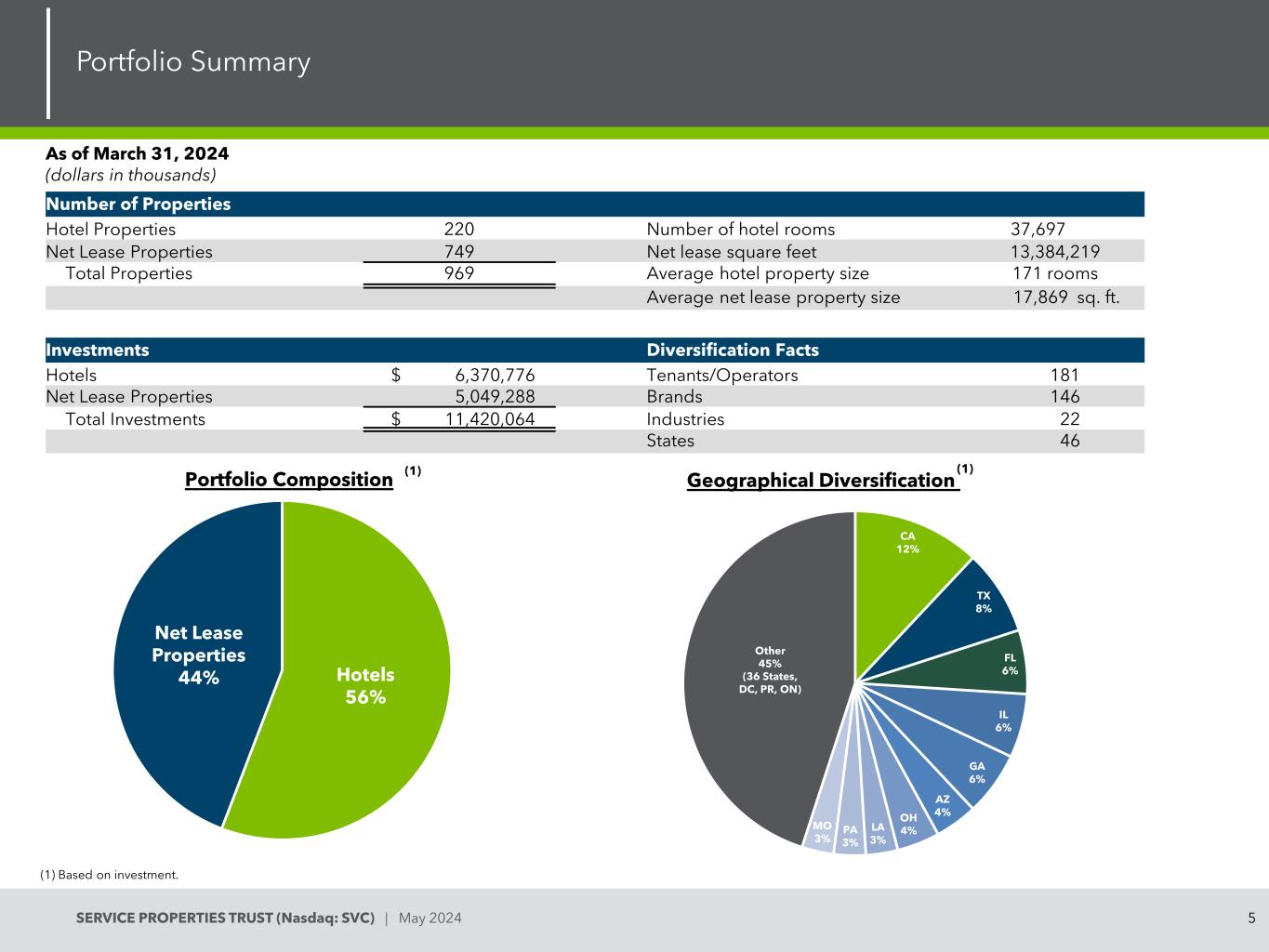Viewport: 1269px width, 952px height.
Task: Select the Total Properties value 969
Action: [458, 273]
